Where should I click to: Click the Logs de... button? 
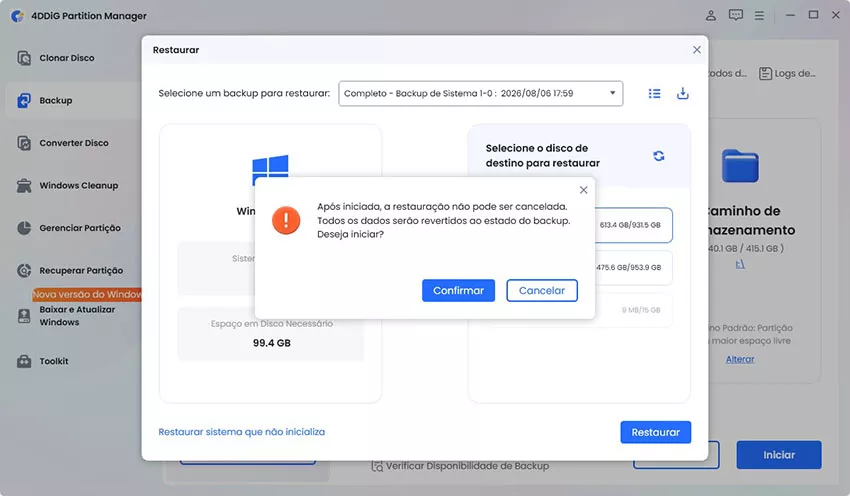pyautogui.click(x=787, y=73)
